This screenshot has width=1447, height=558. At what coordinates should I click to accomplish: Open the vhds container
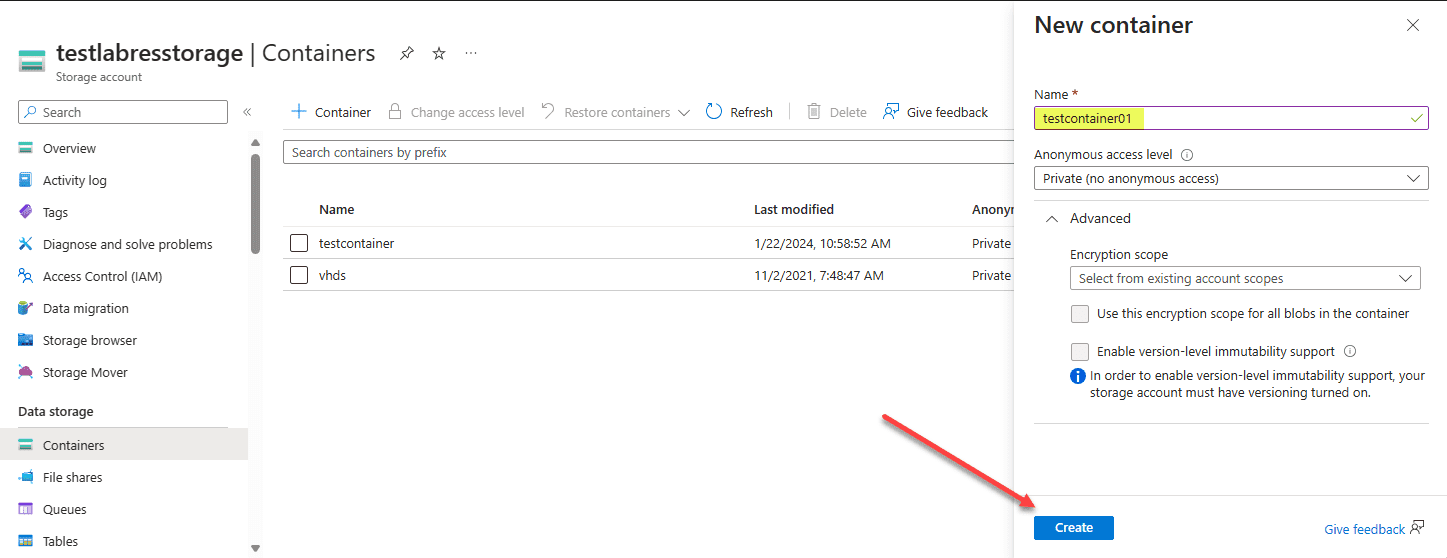point(333,275)
